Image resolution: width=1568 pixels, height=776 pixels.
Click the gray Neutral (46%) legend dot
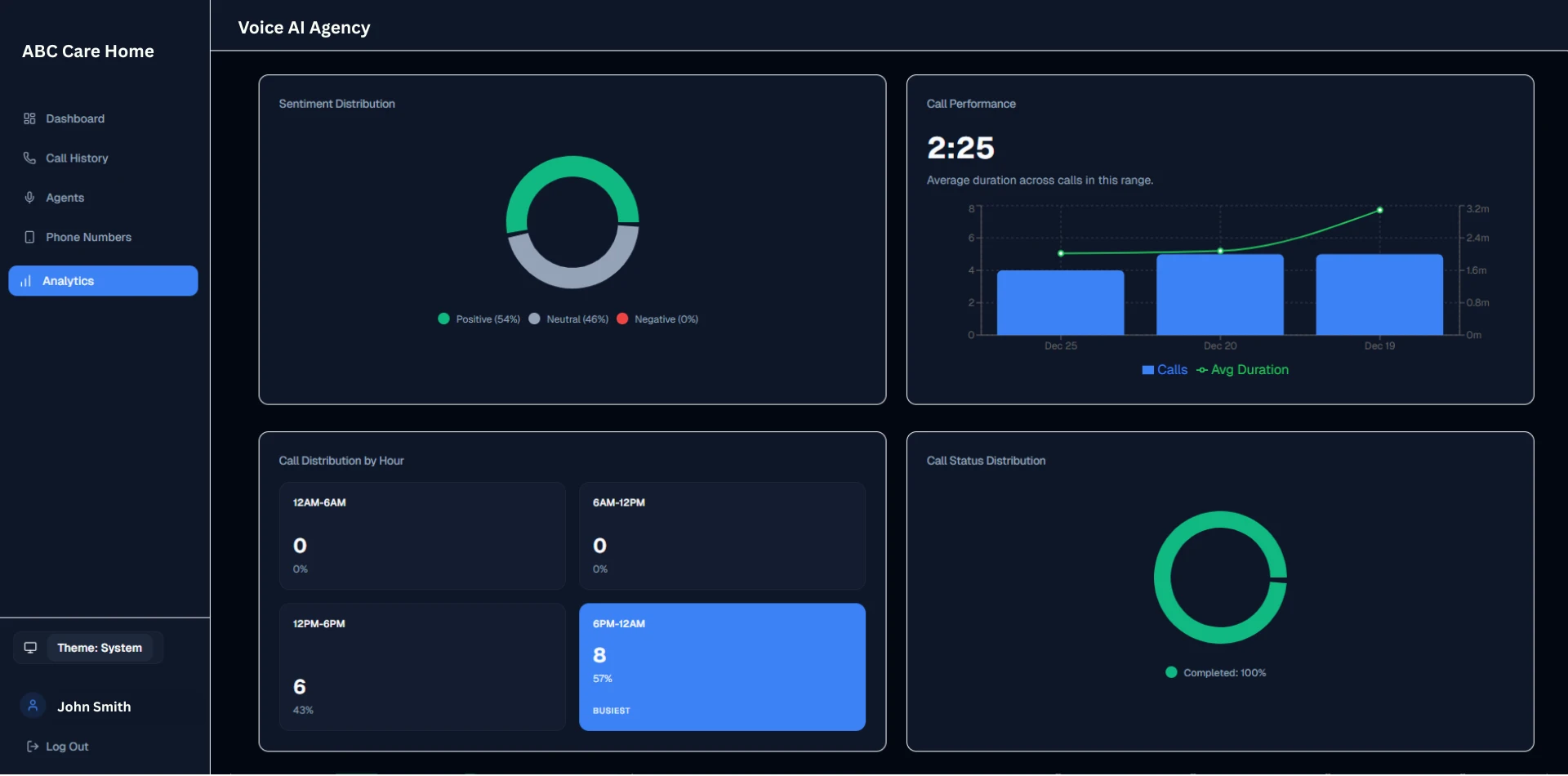pyautogui.click(x=534, y=319)
